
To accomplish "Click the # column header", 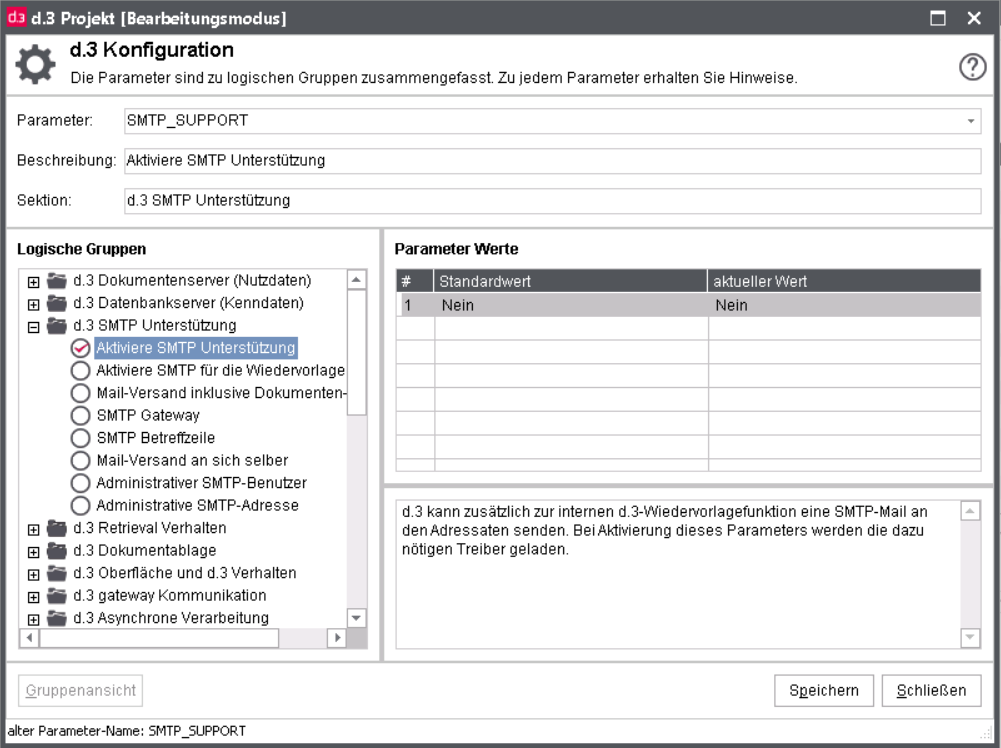I will click(x=415, y=281).
